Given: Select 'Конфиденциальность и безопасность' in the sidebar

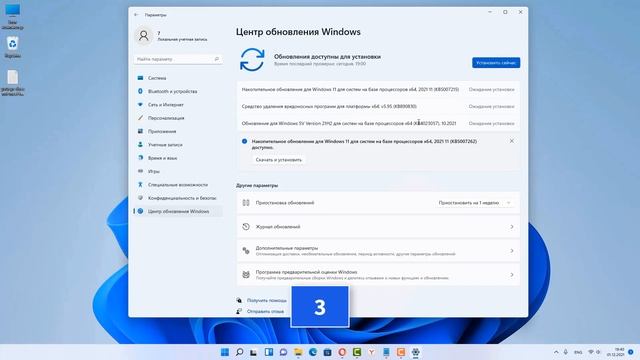Looking at the screenshot, I should tap(178, 198).
